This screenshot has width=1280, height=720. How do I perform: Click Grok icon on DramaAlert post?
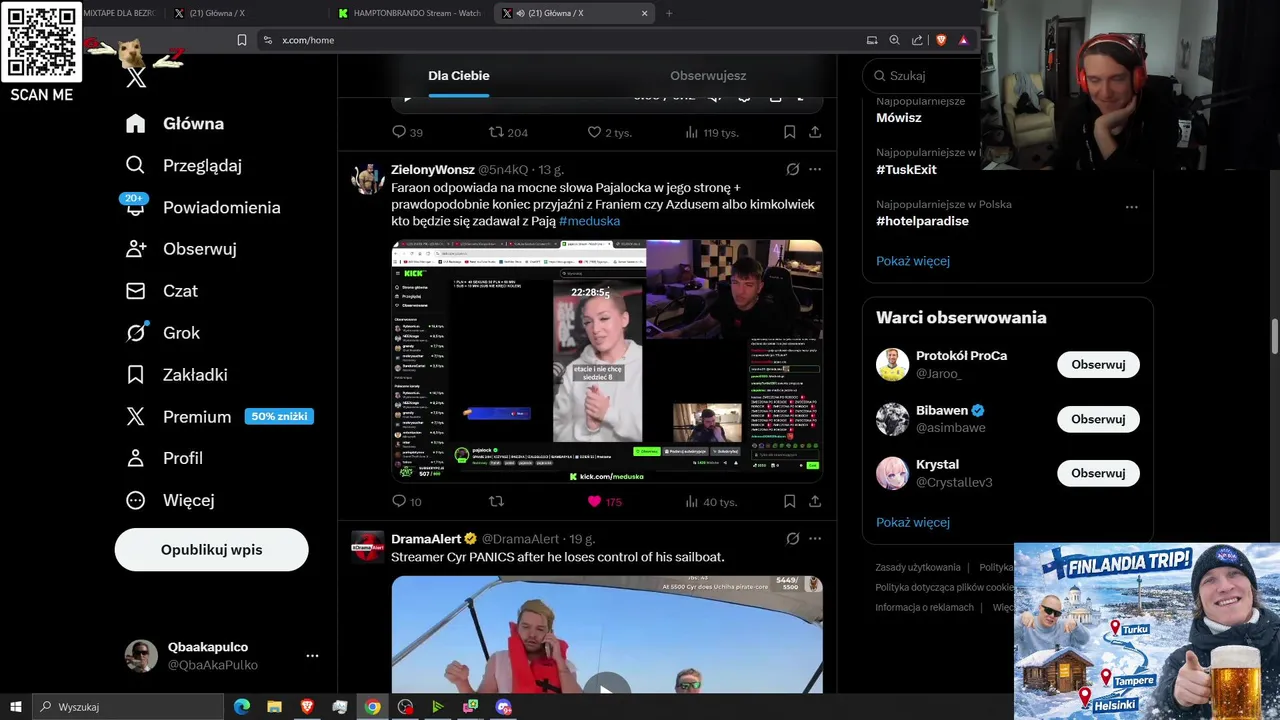[793, 539]
